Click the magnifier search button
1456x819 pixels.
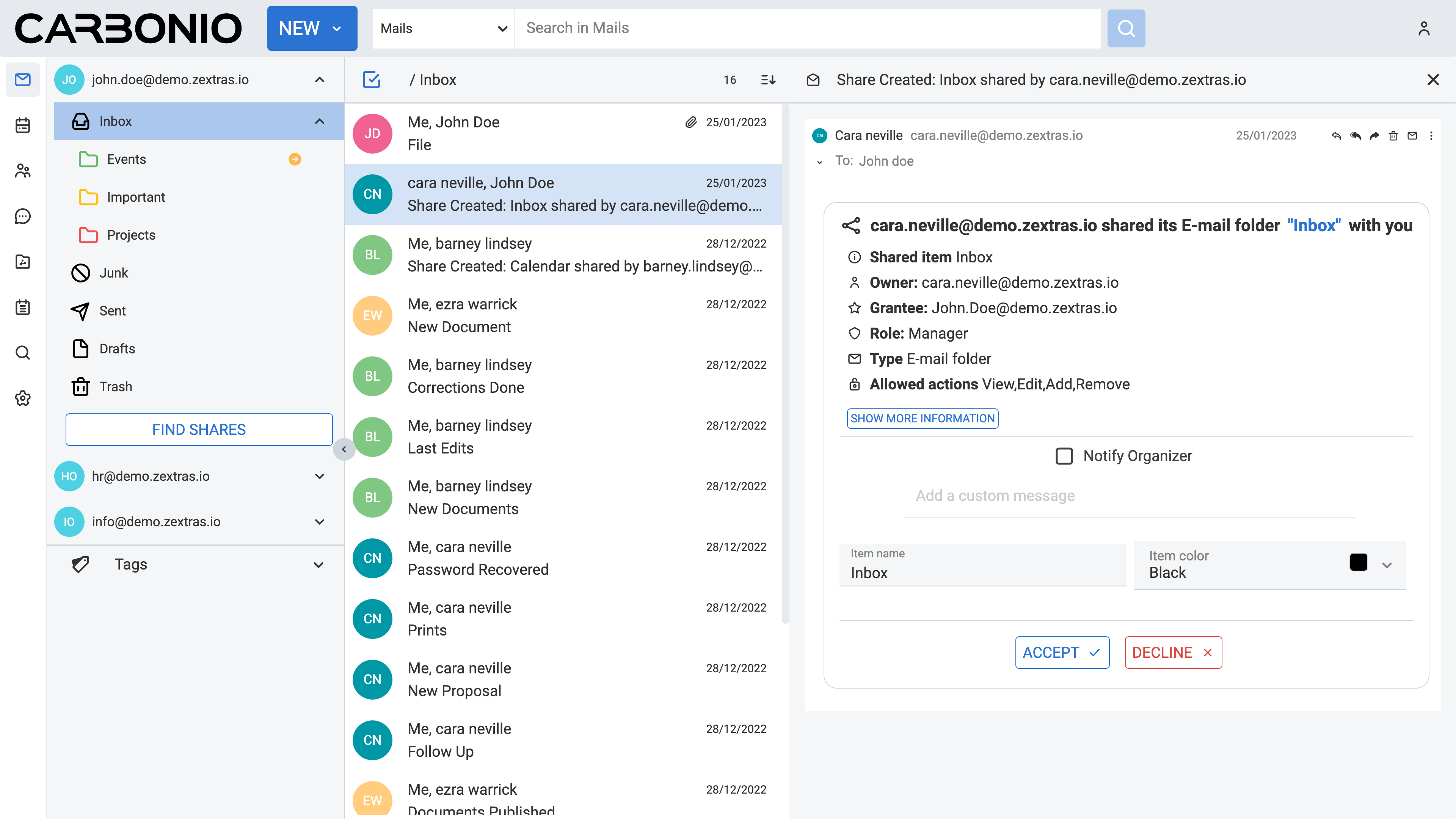tap(1125, 28)
